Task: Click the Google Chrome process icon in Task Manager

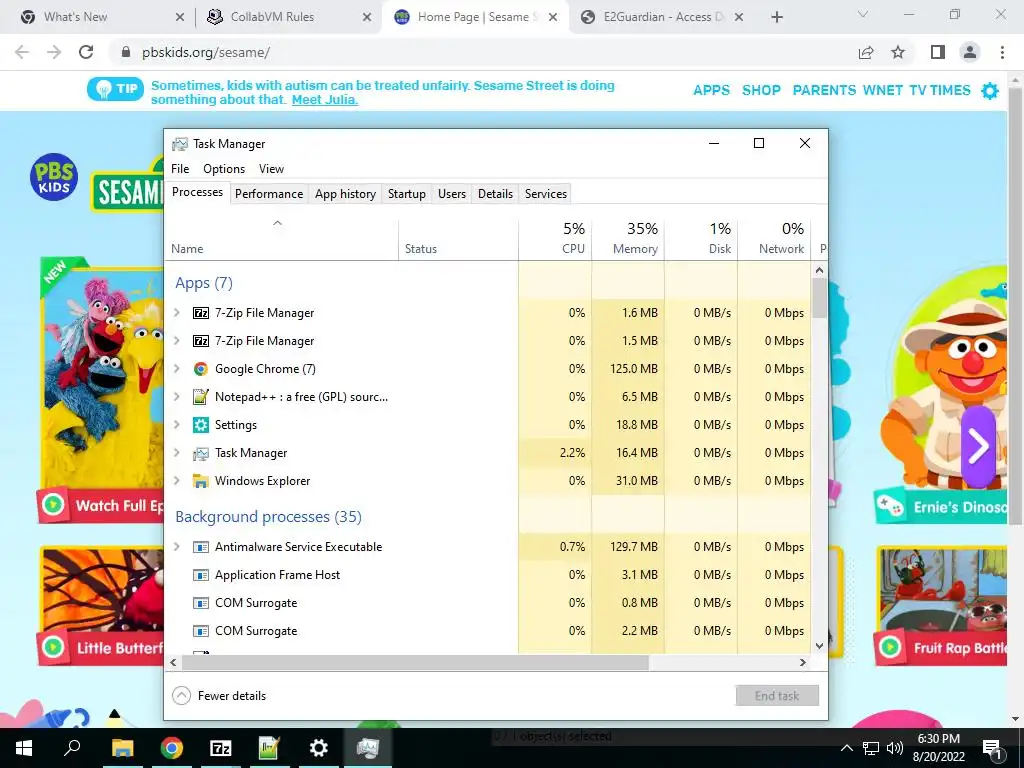Action: click(x=200, y=369)
